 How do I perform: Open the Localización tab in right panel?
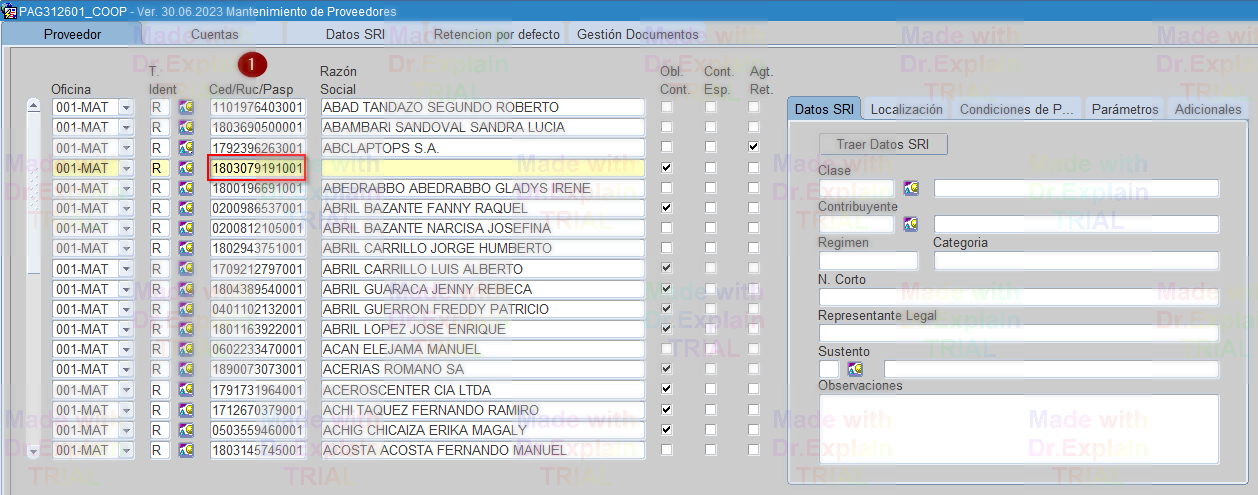[x=906, y=109]
